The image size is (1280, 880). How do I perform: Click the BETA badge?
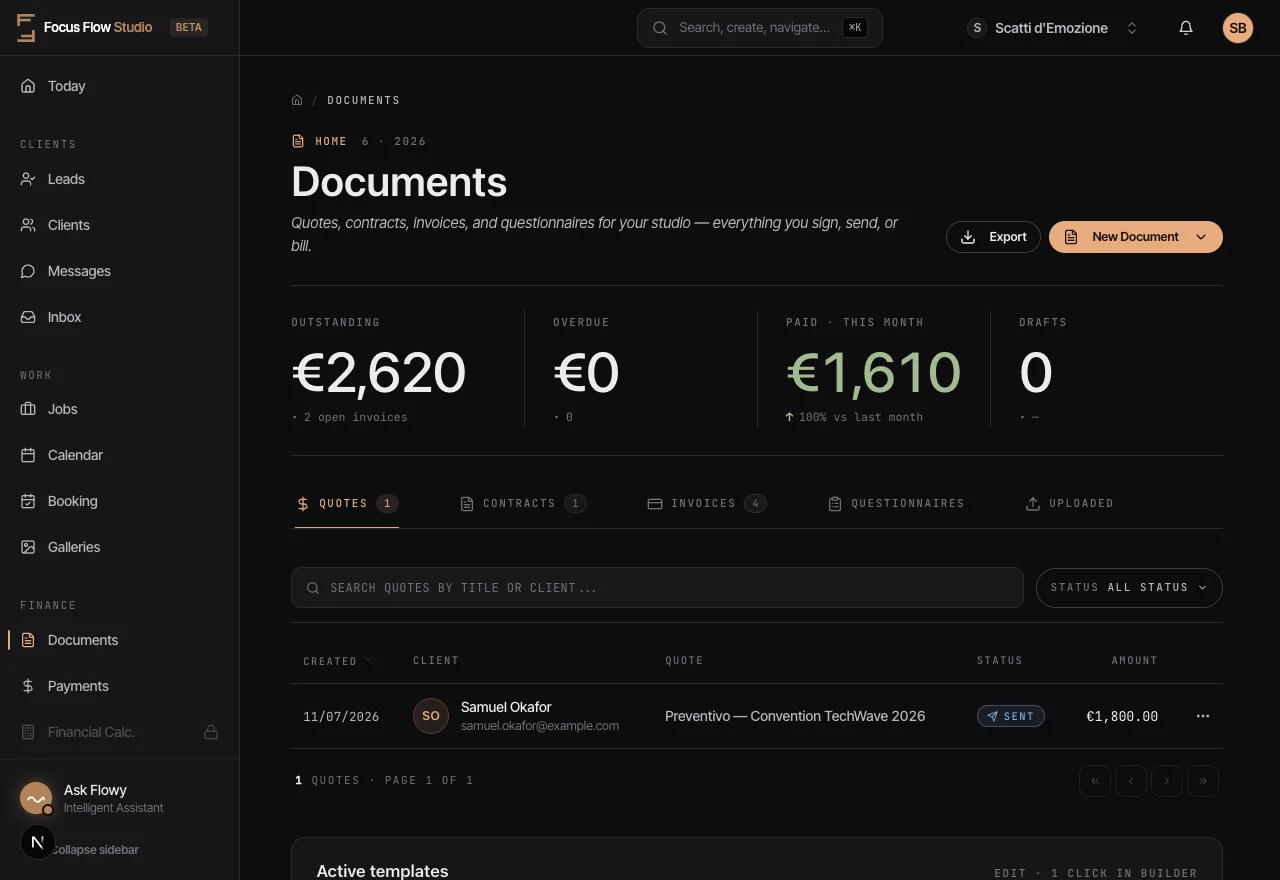tap(189, 28)
